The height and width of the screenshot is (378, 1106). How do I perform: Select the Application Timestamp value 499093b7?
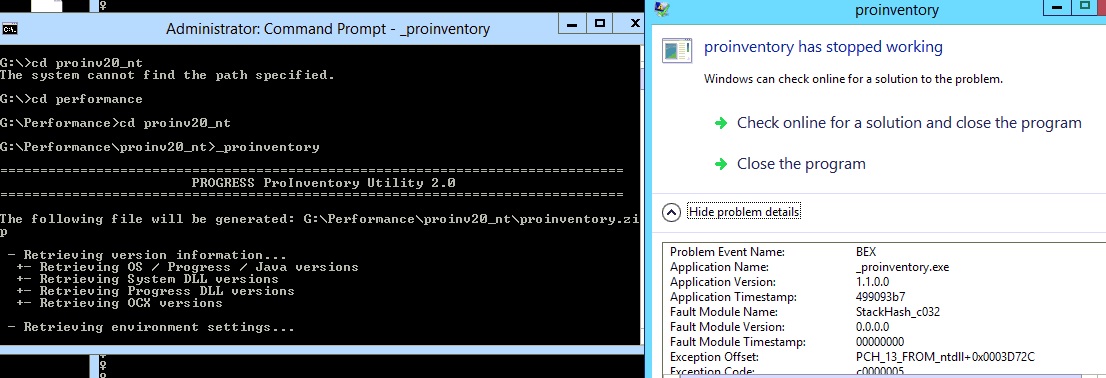point(880,297)
